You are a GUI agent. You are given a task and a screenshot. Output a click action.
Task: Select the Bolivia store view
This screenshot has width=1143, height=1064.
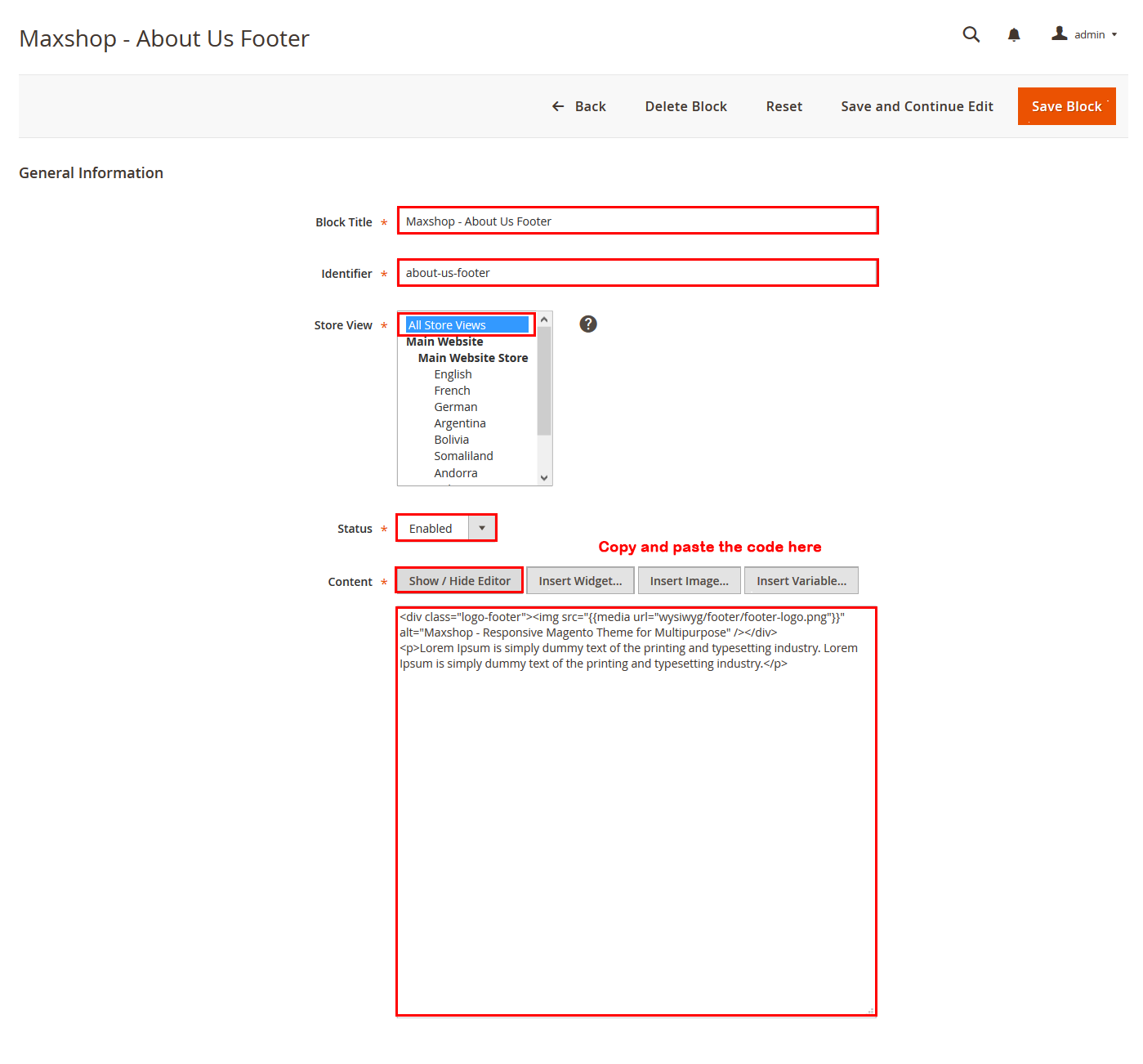451,440
